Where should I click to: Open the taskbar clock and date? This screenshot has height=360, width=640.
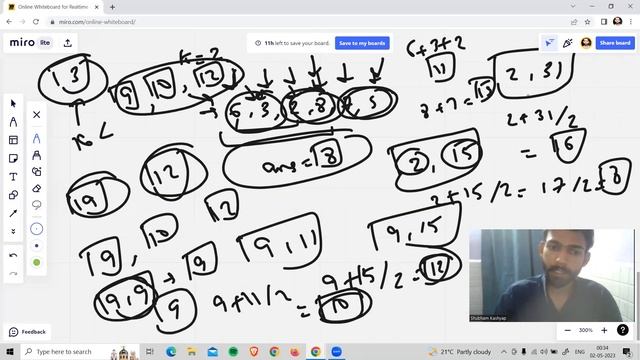(602, 351)
